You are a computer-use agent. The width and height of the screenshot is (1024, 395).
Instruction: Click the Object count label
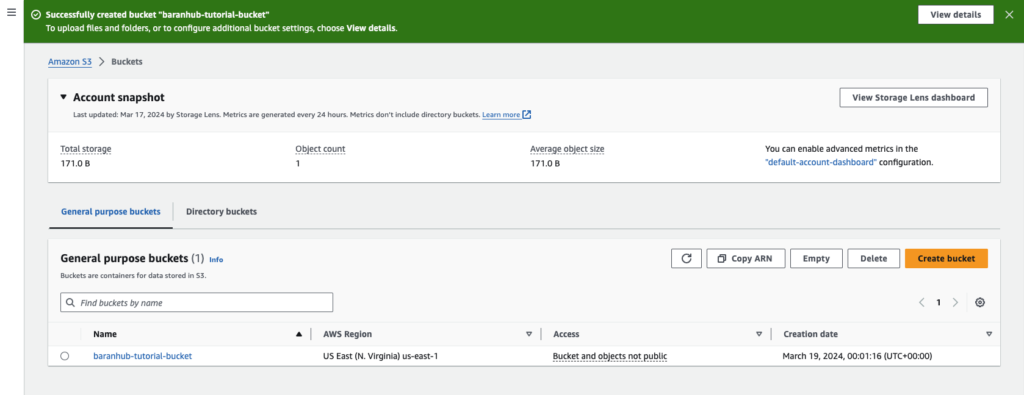pos(320,149)
